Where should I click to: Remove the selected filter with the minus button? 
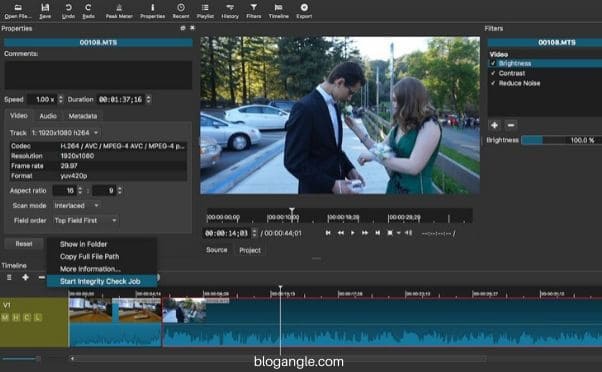(511, 125)
